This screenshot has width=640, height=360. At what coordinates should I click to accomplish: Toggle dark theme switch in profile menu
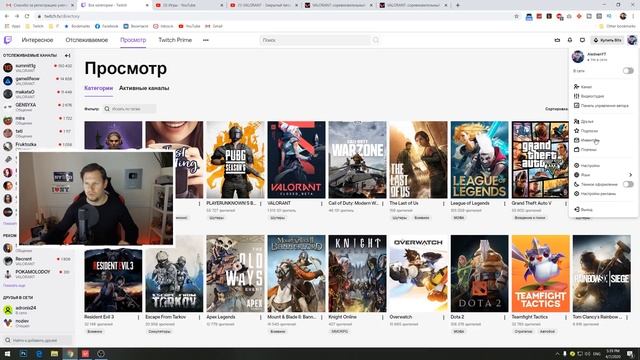pos(628,184)
